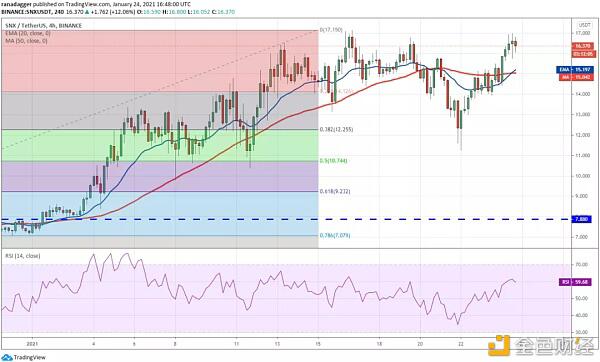
Task: Click the blue EMA 15.197 axis label
Action: (x=575, y=70)
